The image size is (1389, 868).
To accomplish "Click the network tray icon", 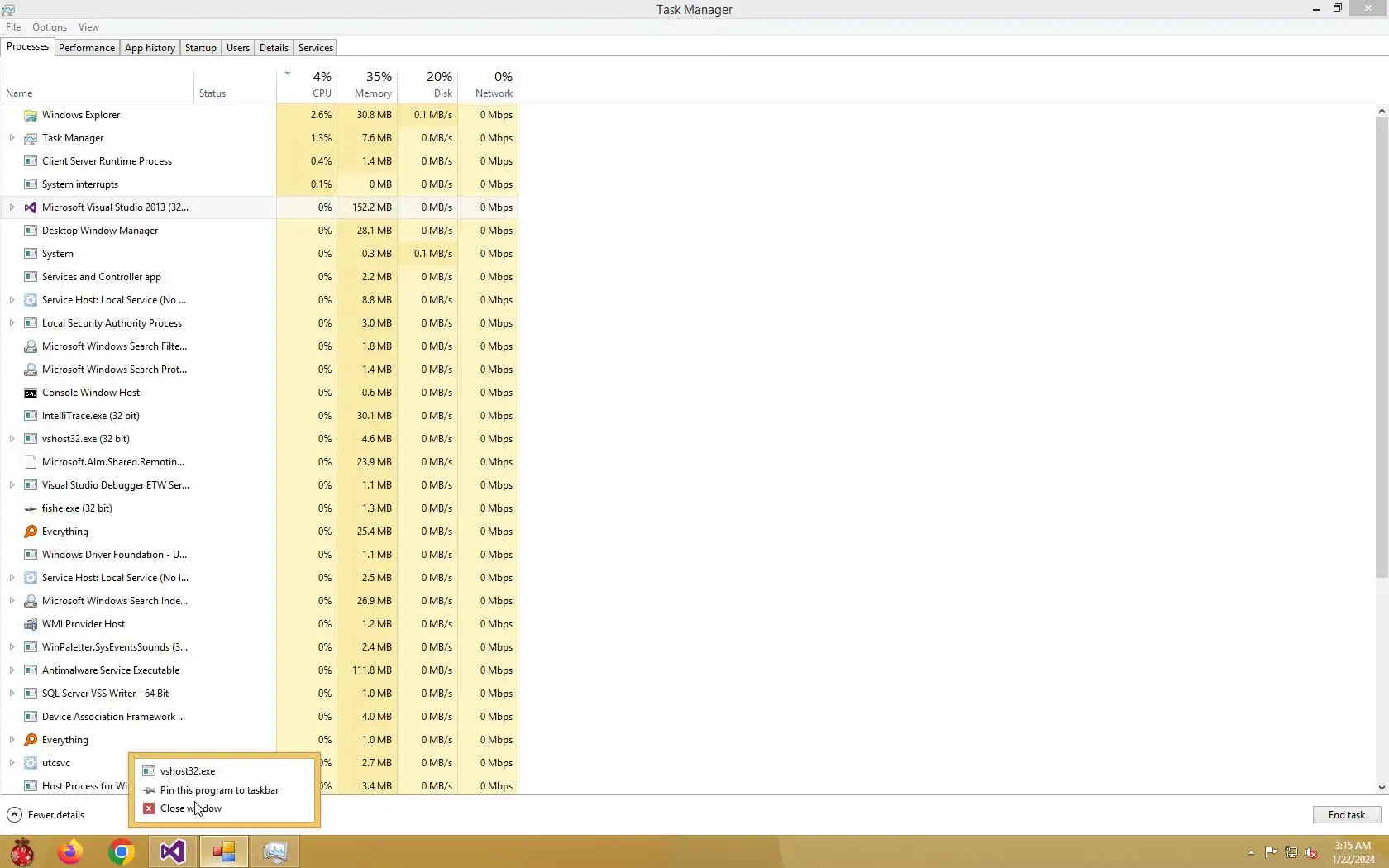I will (1291, 852).
